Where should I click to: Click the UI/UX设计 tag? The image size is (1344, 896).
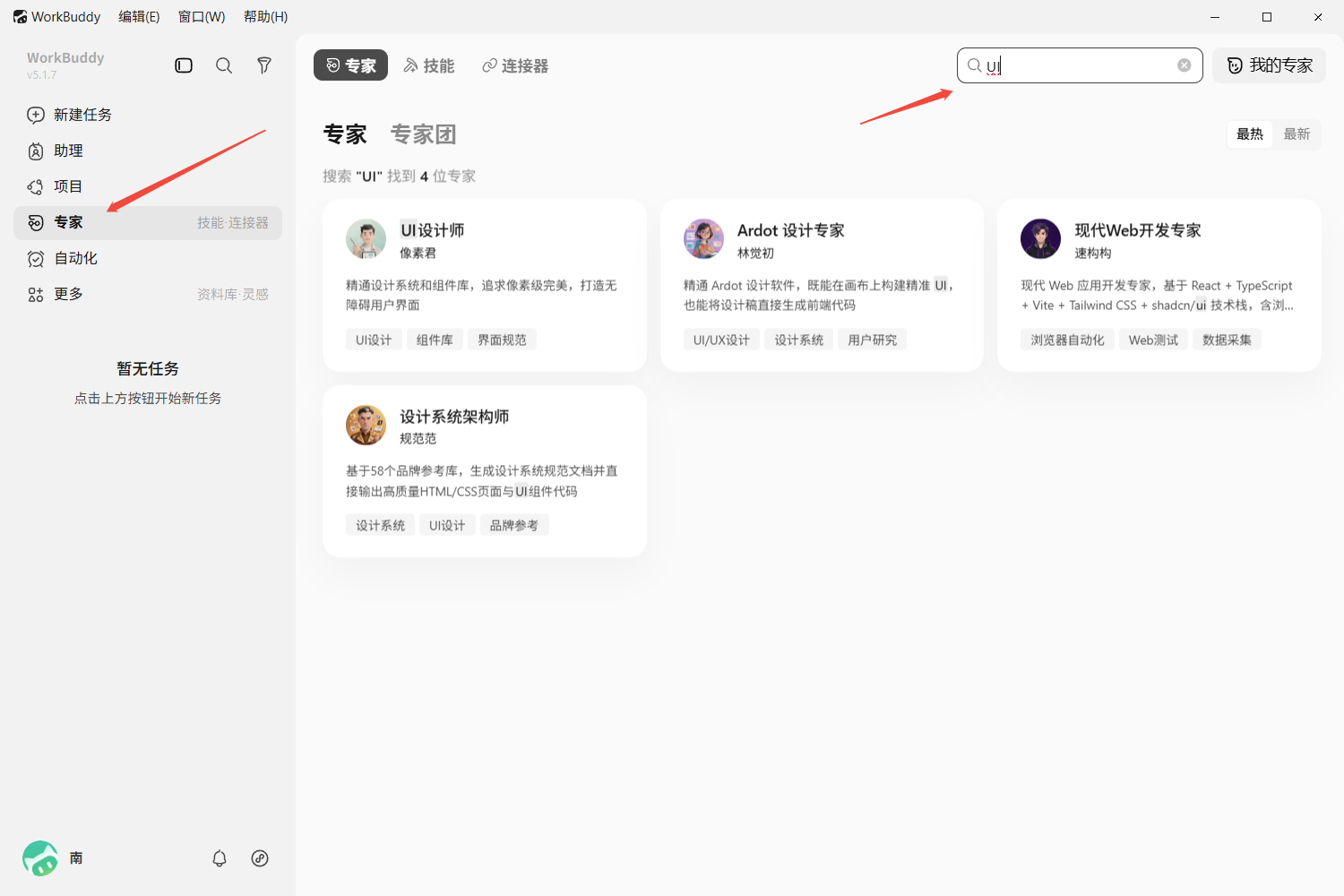(x=721, y=340)
